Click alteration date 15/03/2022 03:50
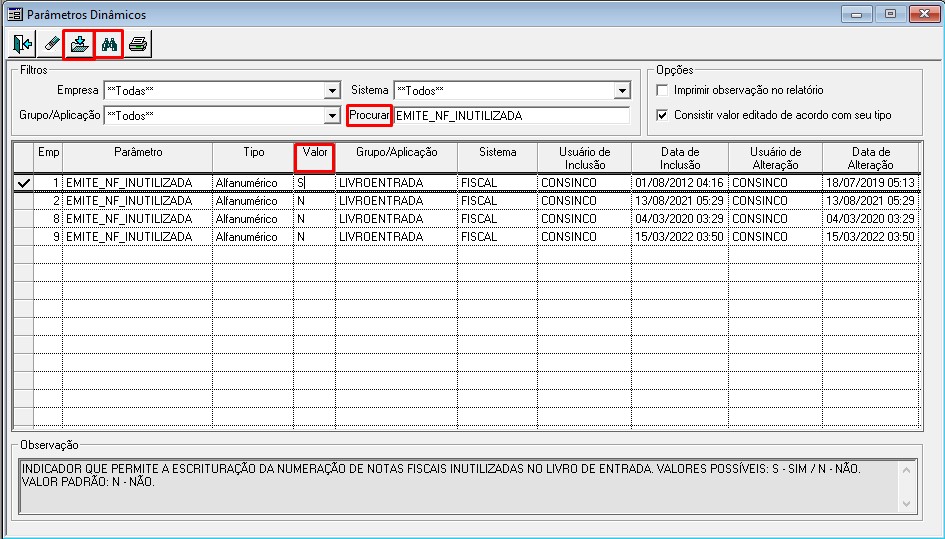 coord(871,237)
